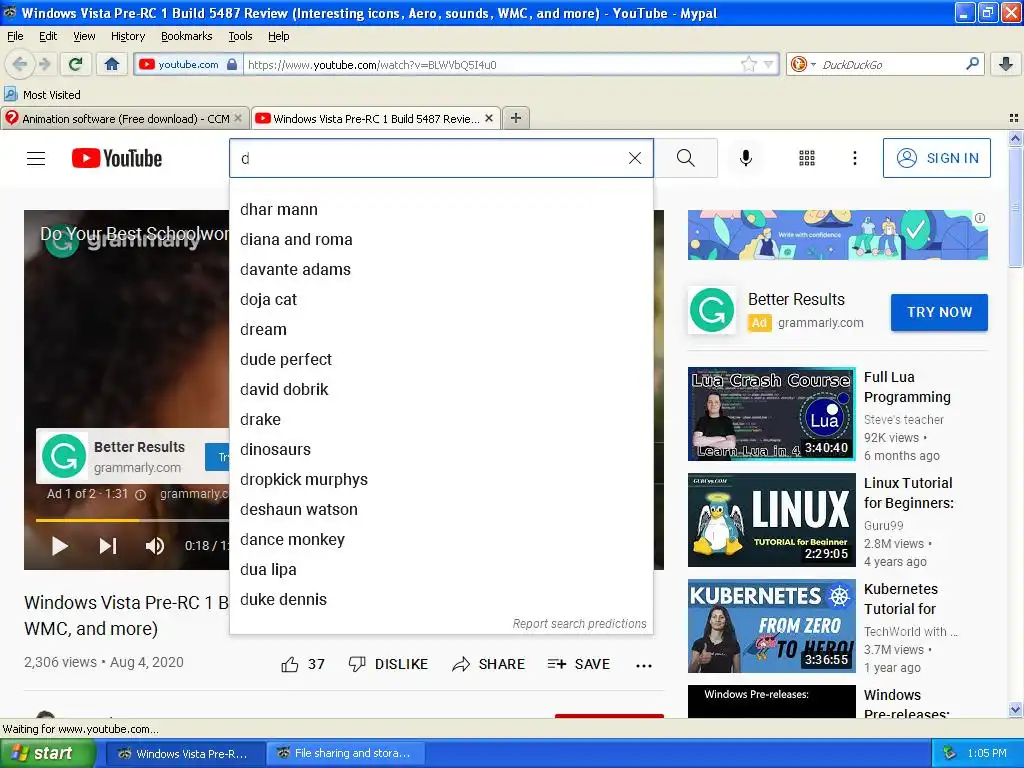
Task: Skip to the next video
Action: (108, 546)
